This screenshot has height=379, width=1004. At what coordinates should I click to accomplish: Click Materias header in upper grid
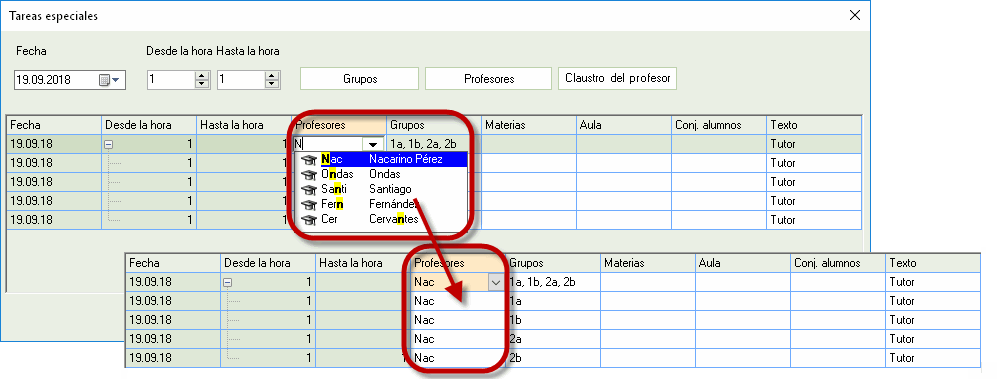click(x=528, y=125)
